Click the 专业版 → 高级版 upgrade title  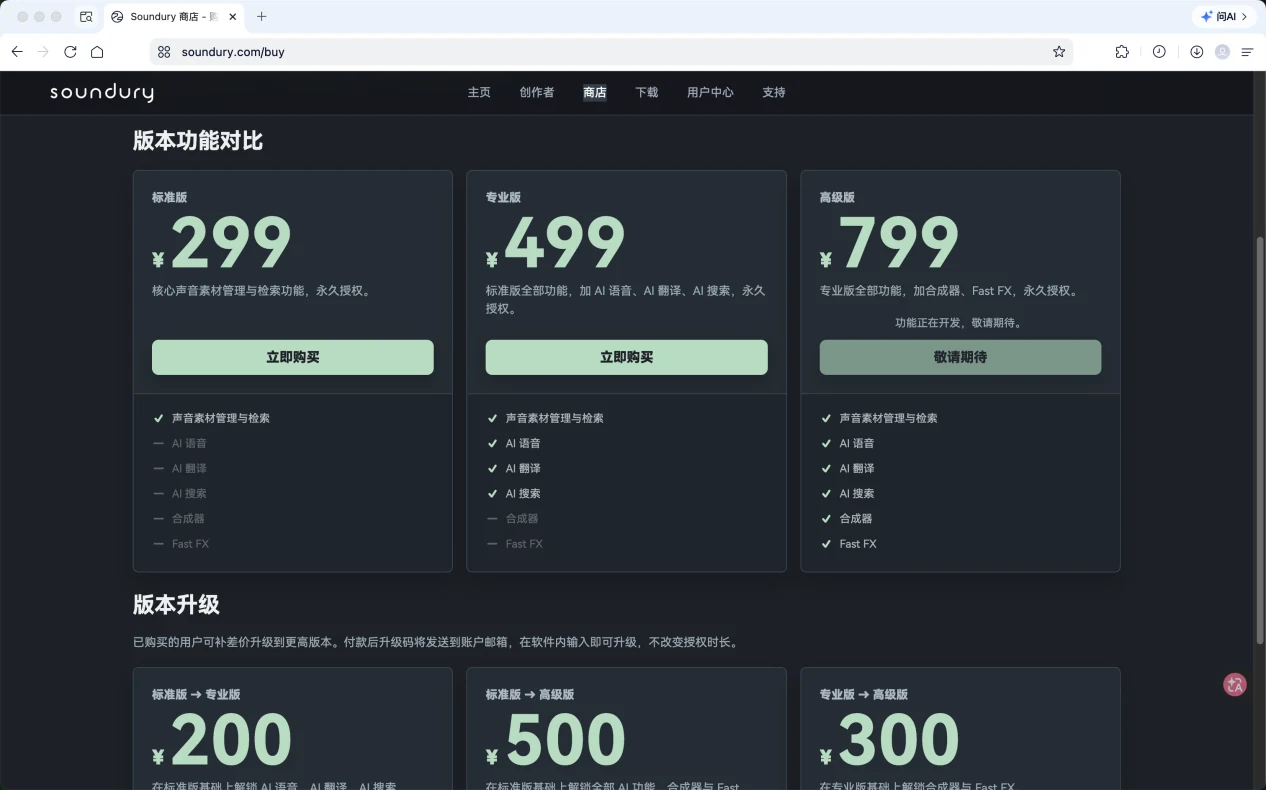point(864,694)
